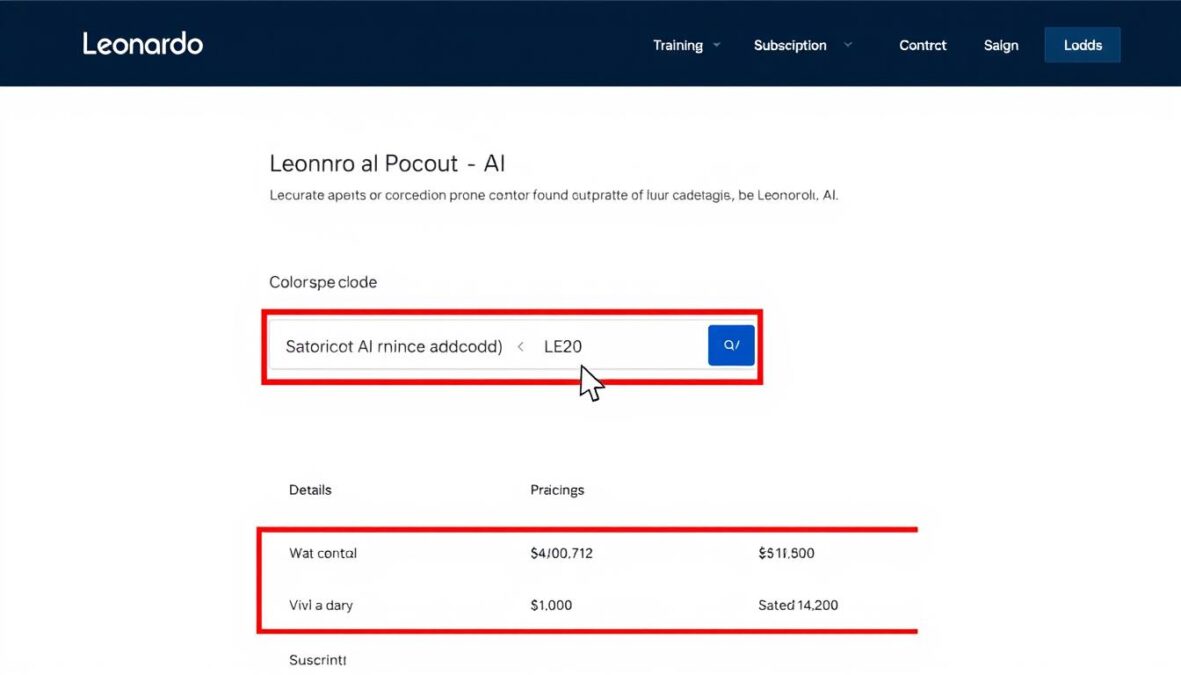This screenshot has height=675, width=1181.
Task: Collapse the chevron next to Subsciption
Action: pos(848,45)
